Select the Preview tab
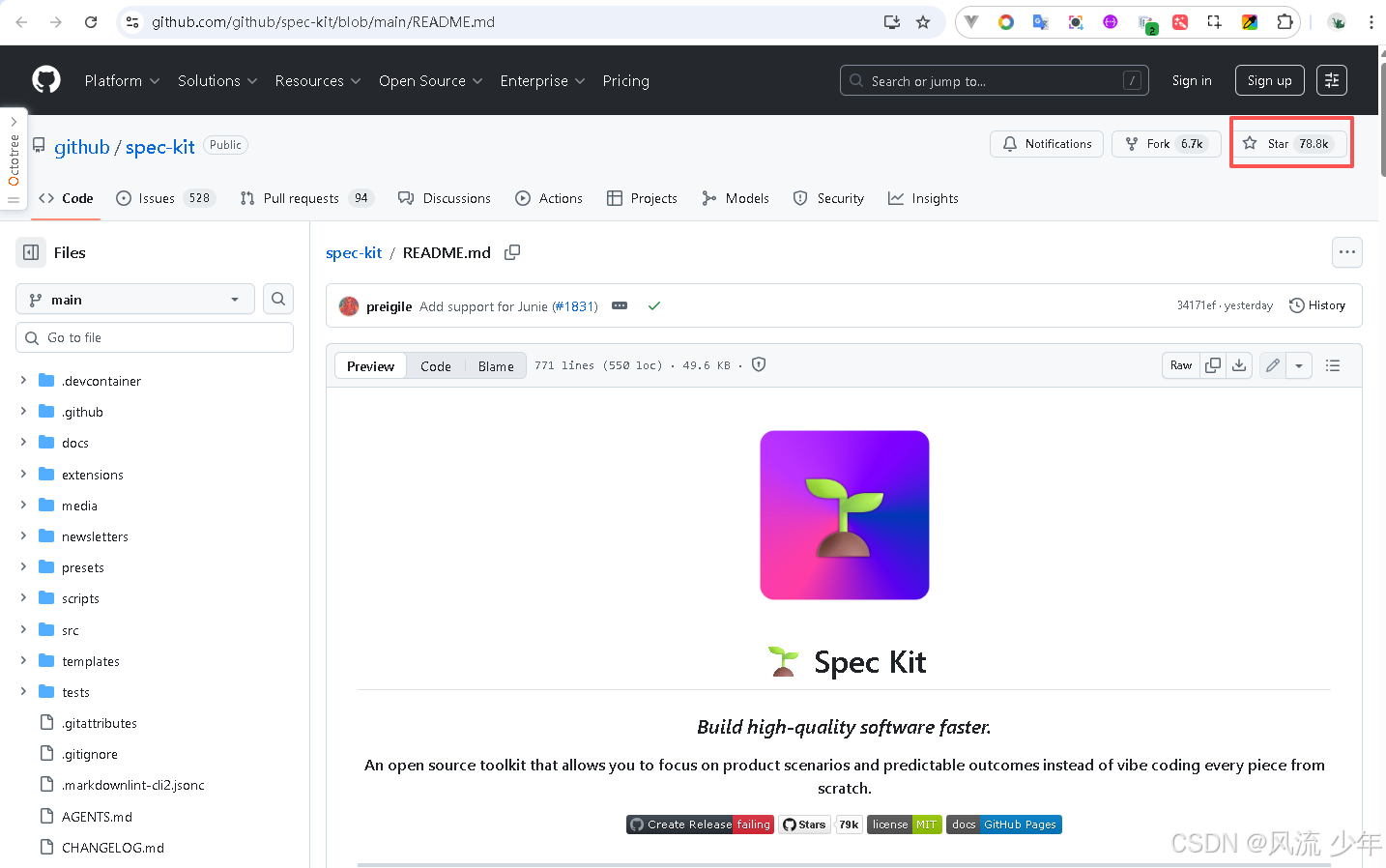Screen dimensions: 1386x868 point(370,366)
